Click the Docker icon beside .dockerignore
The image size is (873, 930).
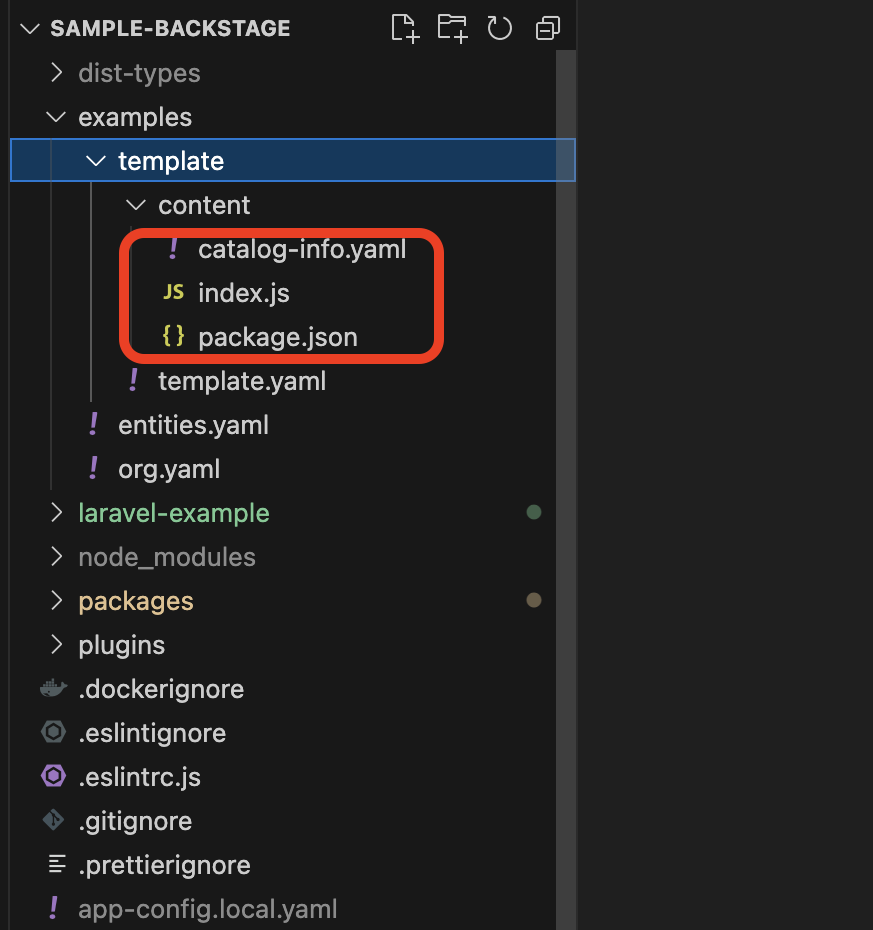coord(53,689)
